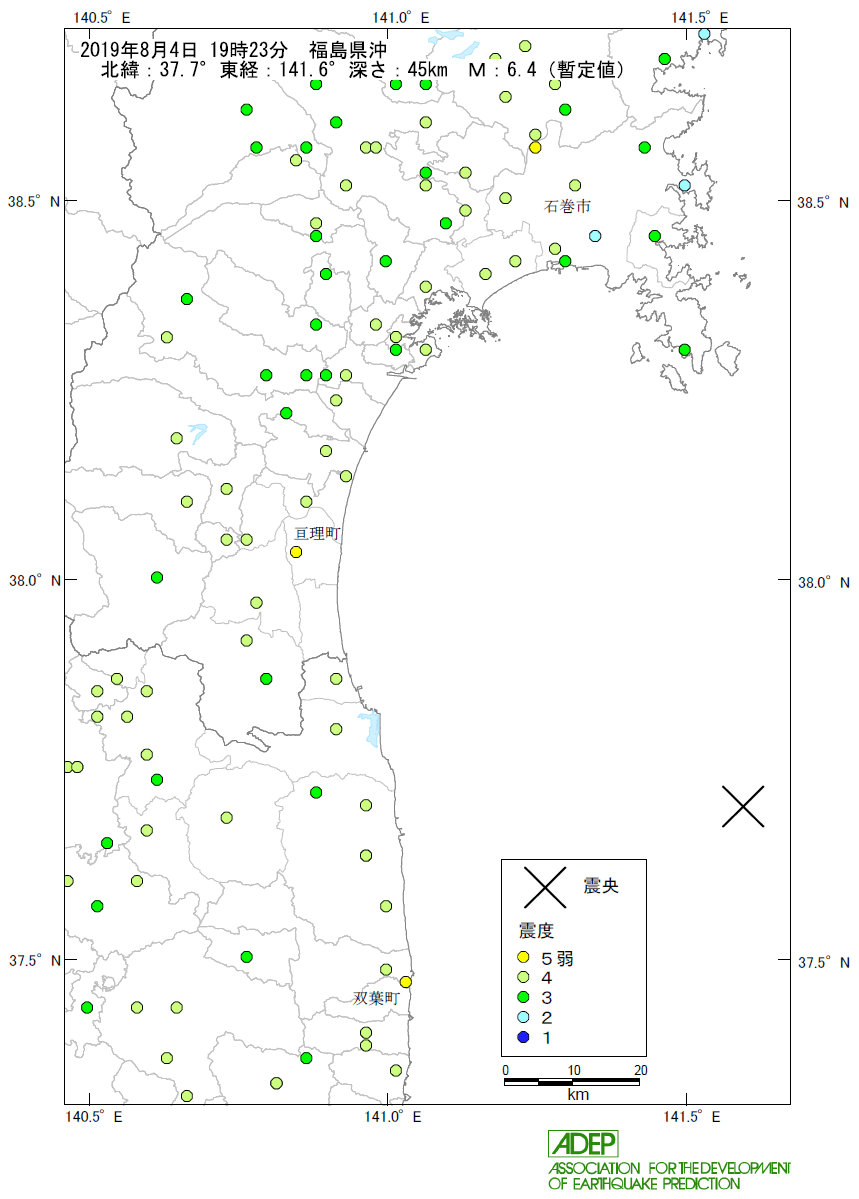859x1199 pixels.
Task: Click the 深さ：45km depth text
Action: [398, 70]
